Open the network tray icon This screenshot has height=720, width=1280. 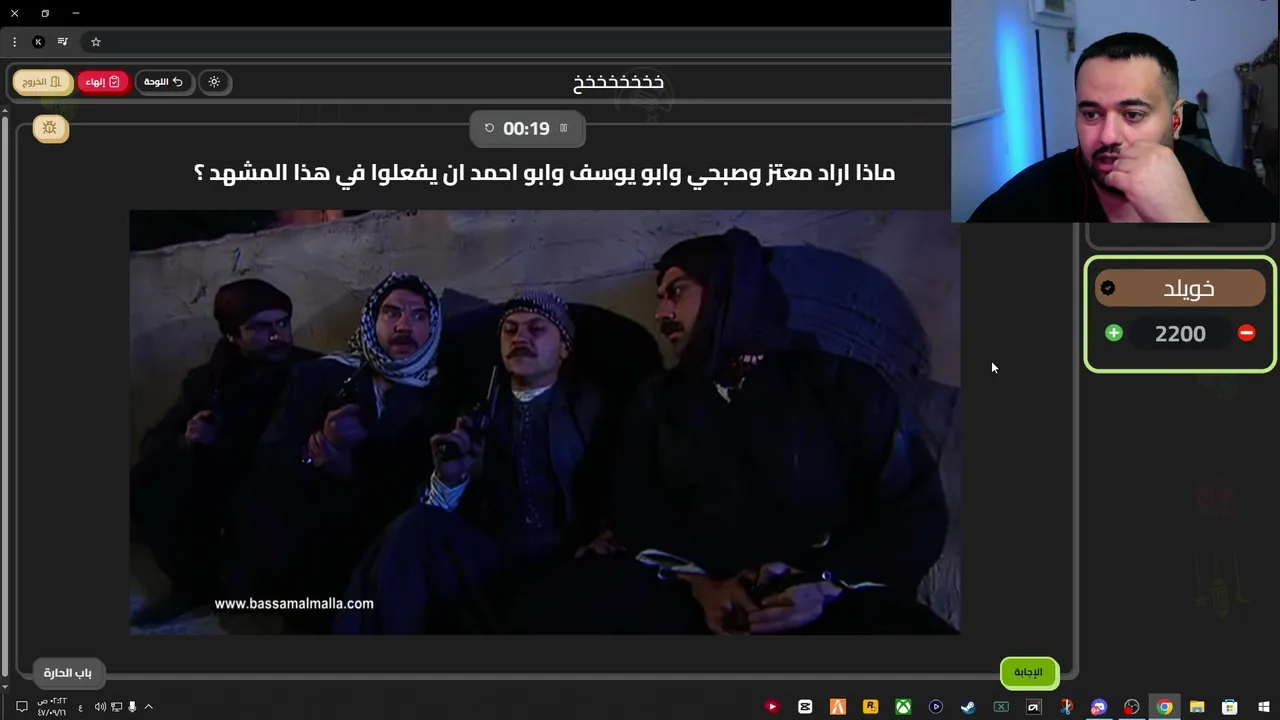[117, 707]
